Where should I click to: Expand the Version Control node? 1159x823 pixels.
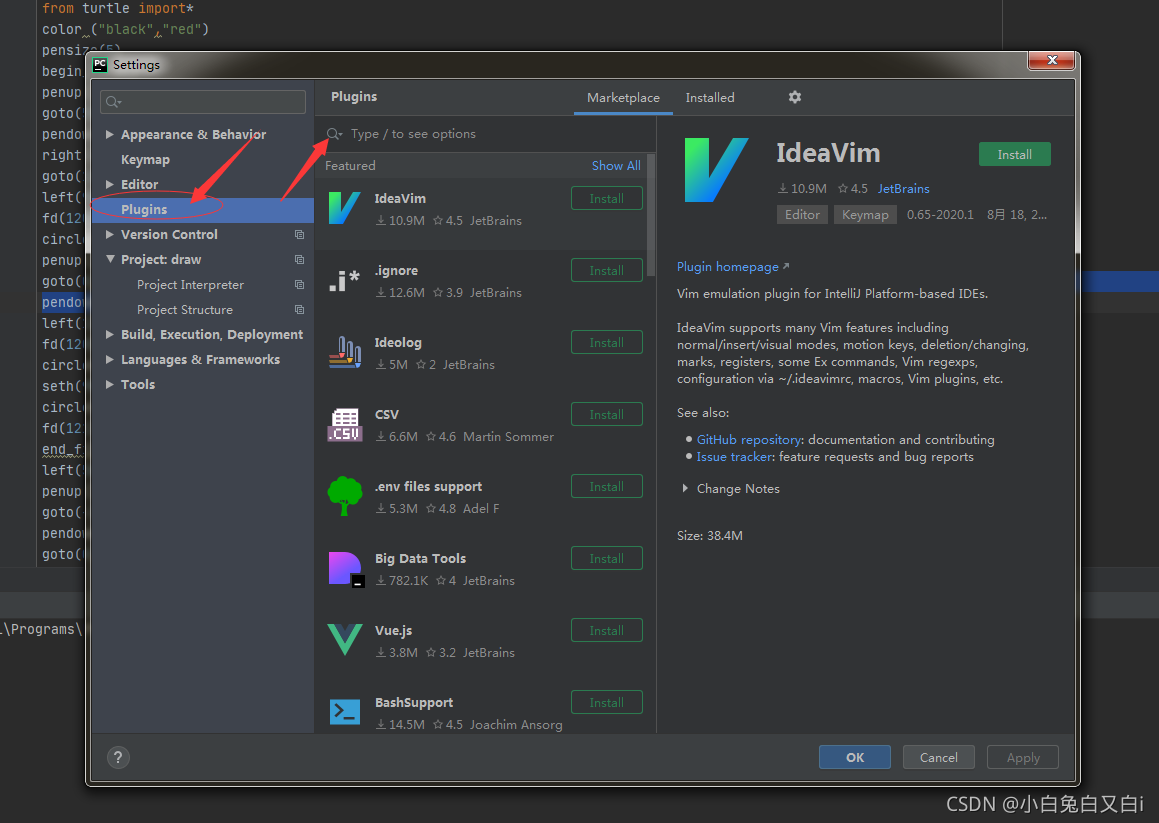109,234
